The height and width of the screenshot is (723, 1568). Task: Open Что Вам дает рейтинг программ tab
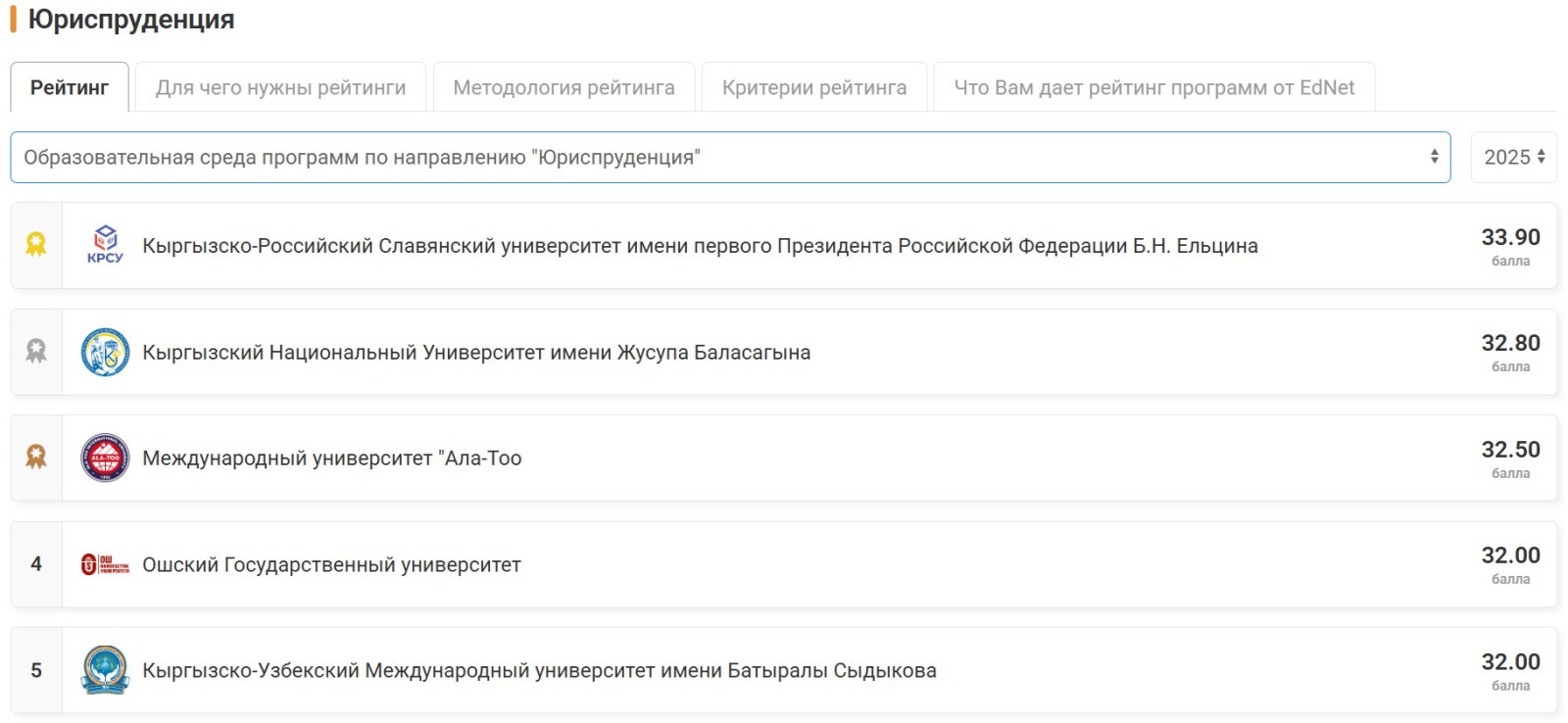(x=1154, y=87)
